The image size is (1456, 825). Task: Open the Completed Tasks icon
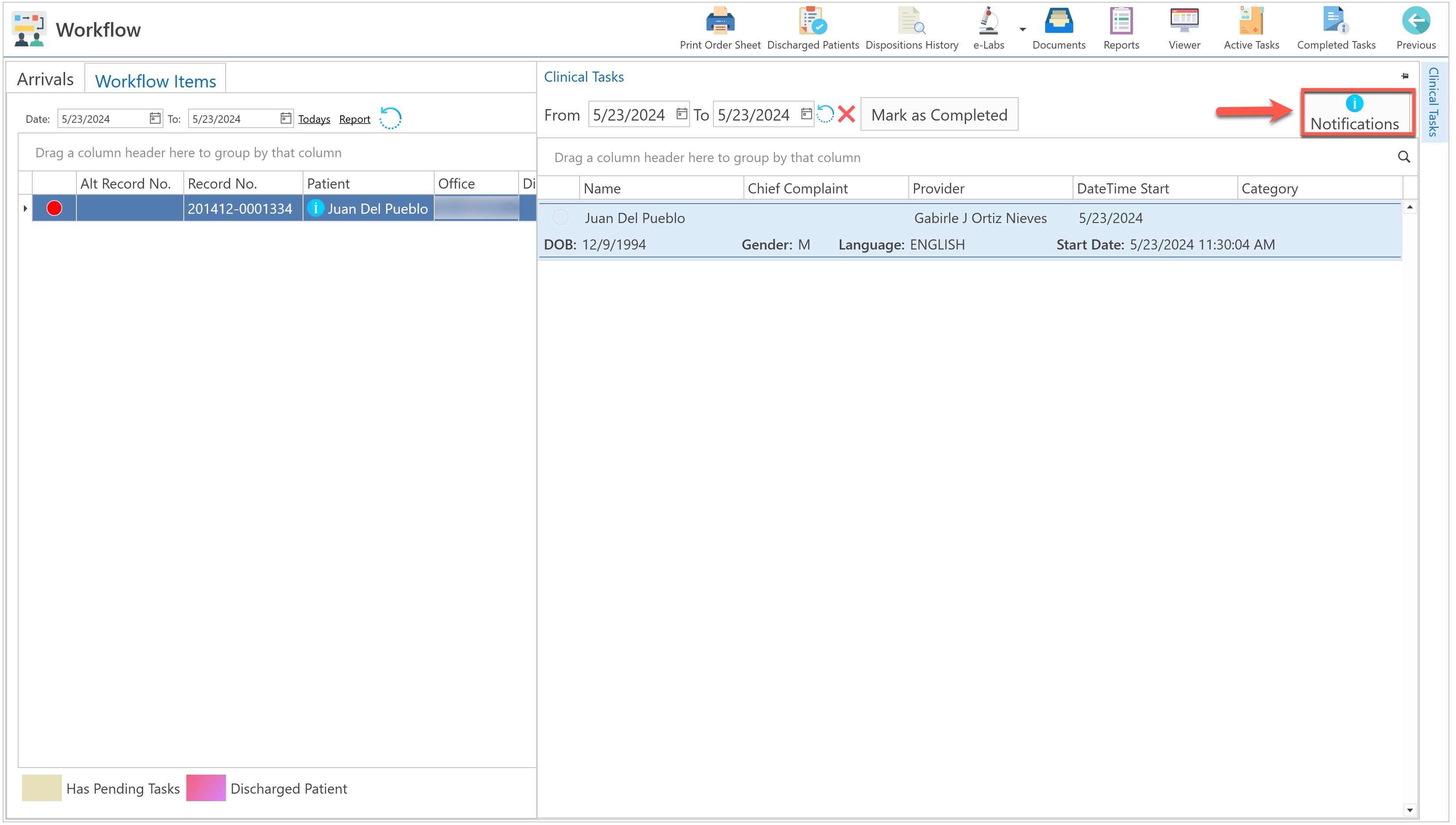point(1335,22)
